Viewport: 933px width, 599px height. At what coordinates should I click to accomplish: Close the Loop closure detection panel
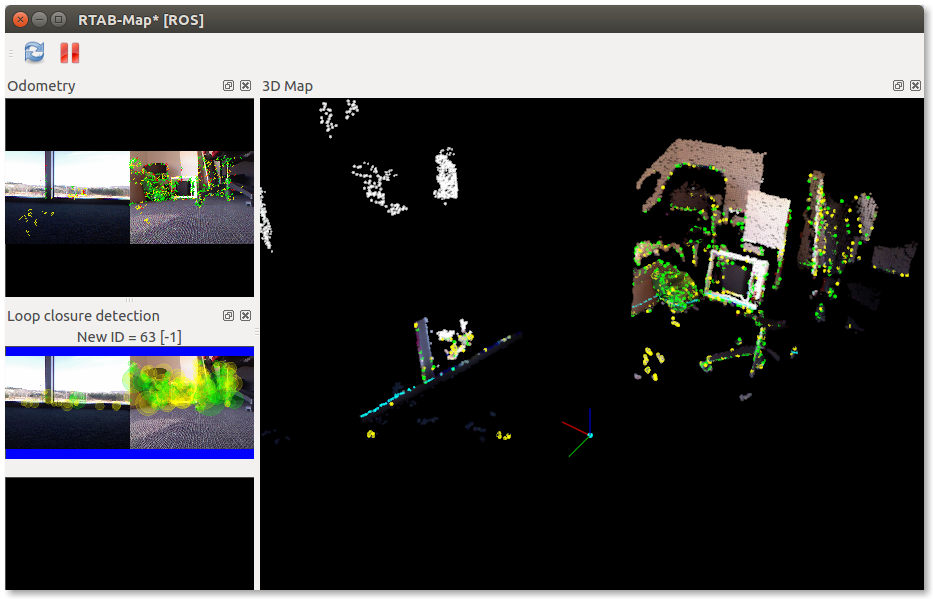pos(246,316)
